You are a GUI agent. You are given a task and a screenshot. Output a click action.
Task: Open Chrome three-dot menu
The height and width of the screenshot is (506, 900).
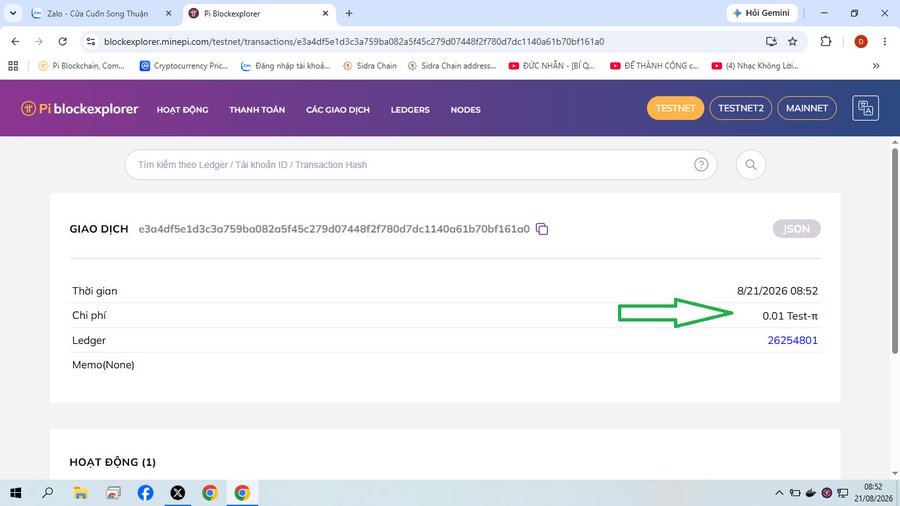click(885, 41)
